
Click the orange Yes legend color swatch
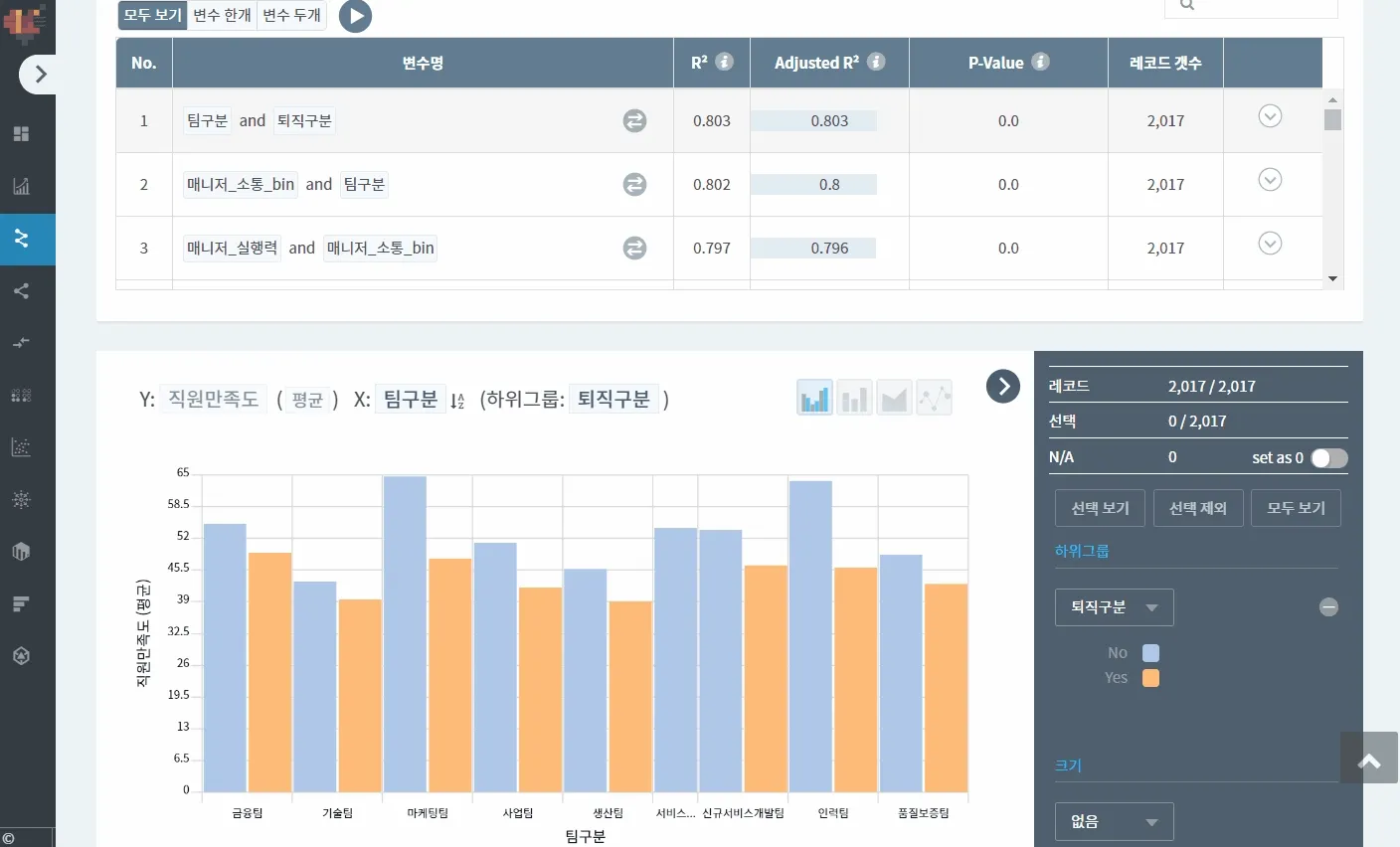tap(1150, 678)
